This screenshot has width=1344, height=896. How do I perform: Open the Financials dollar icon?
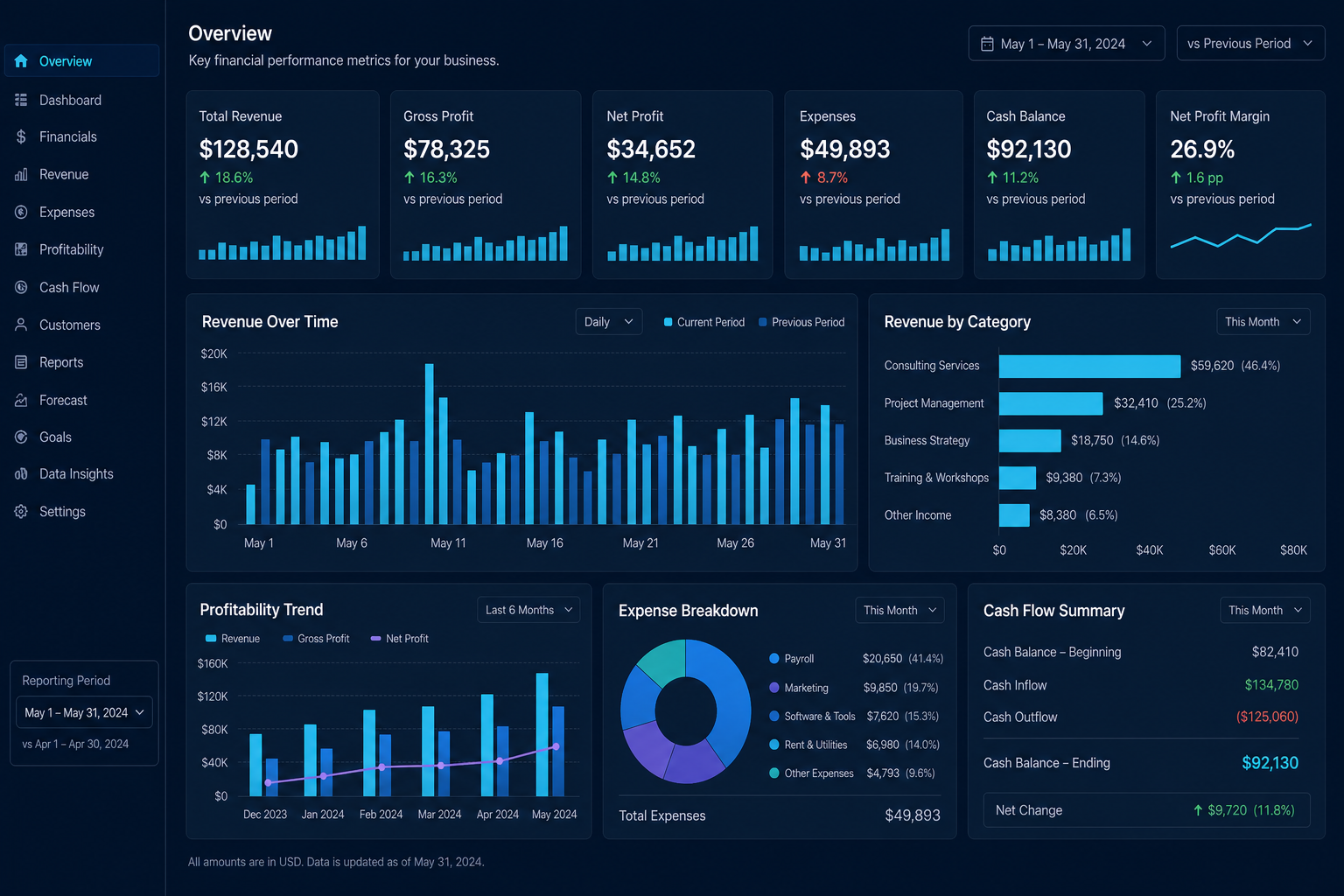(21, 136)
